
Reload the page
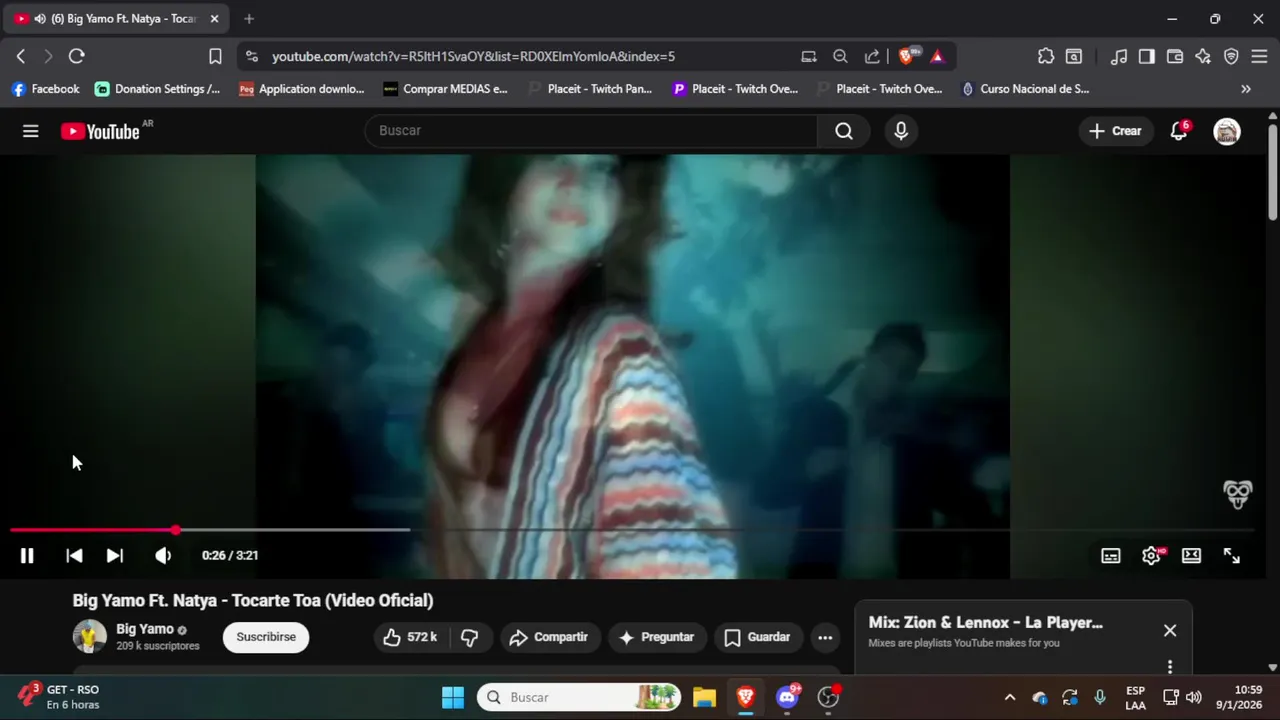click(x=77, y=56)
